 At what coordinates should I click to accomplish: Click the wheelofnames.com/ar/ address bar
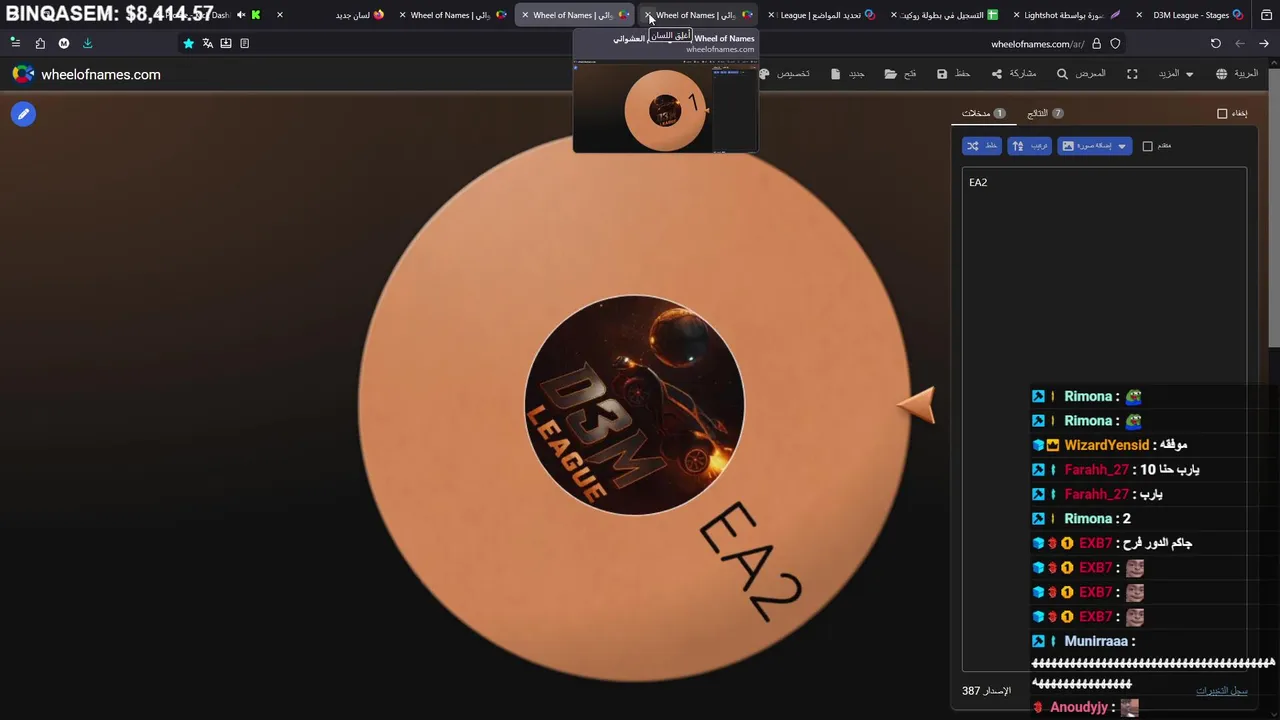(1037, 44)
